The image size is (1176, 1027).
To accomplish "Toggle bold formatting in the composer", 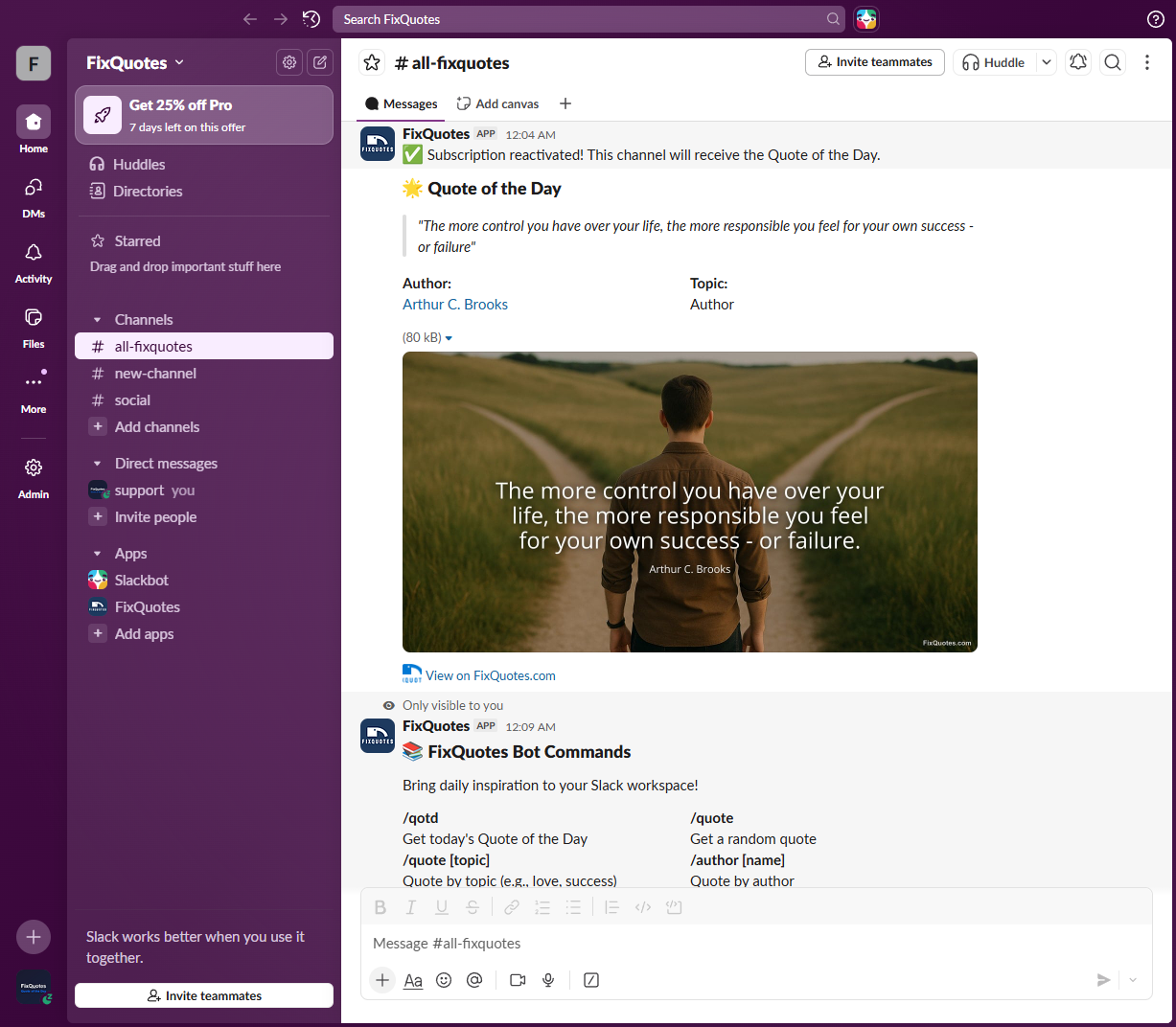I will point(380,906).
